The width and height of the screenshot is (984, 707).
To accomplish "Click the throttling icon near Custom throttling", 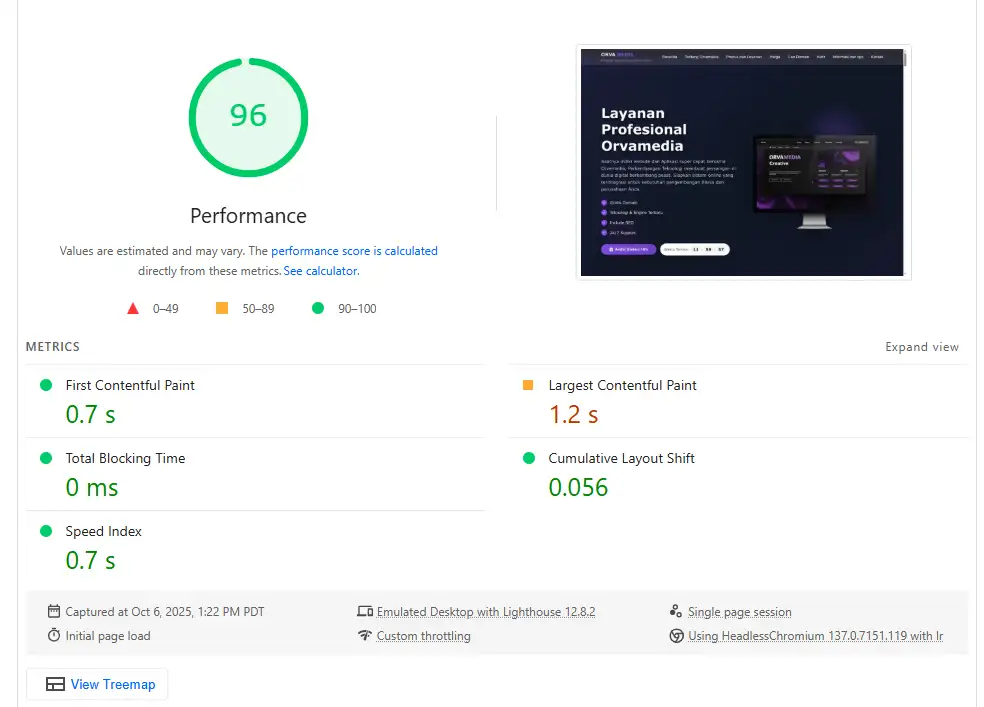I will point(366,635).
